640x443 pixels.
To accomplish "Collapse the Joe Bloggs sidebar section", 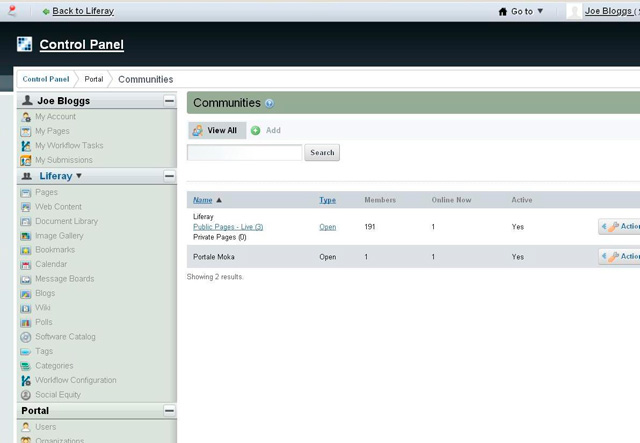I will click(x=169, y=100).
